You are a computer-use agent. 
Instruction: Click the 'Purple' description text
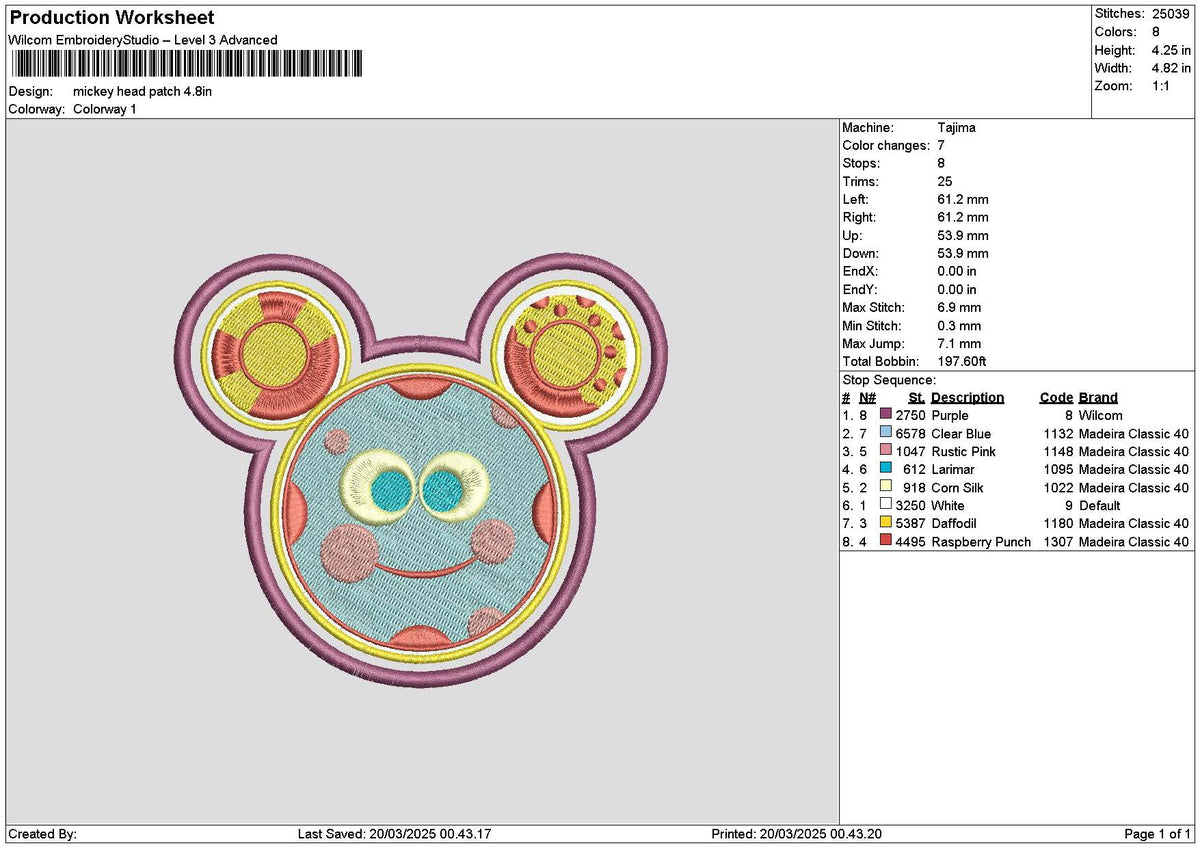click(x=950, y=415)
